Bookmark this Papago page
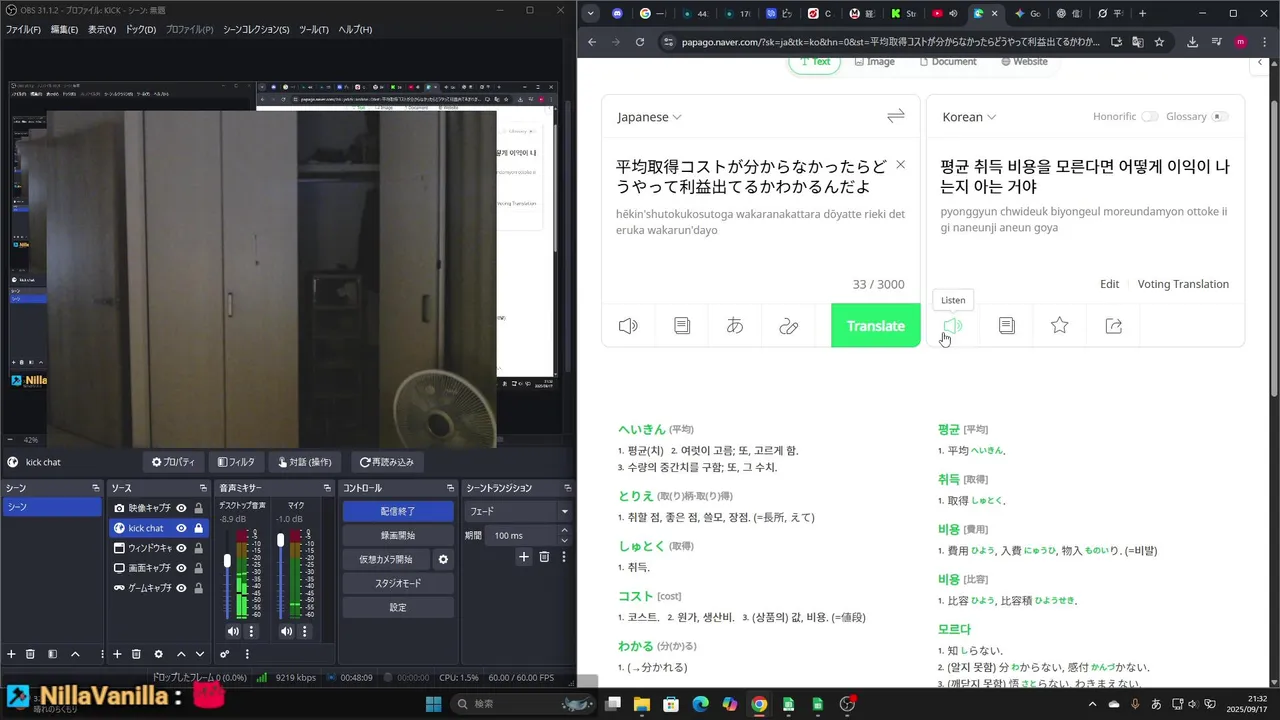 [x=1159, y=42]
